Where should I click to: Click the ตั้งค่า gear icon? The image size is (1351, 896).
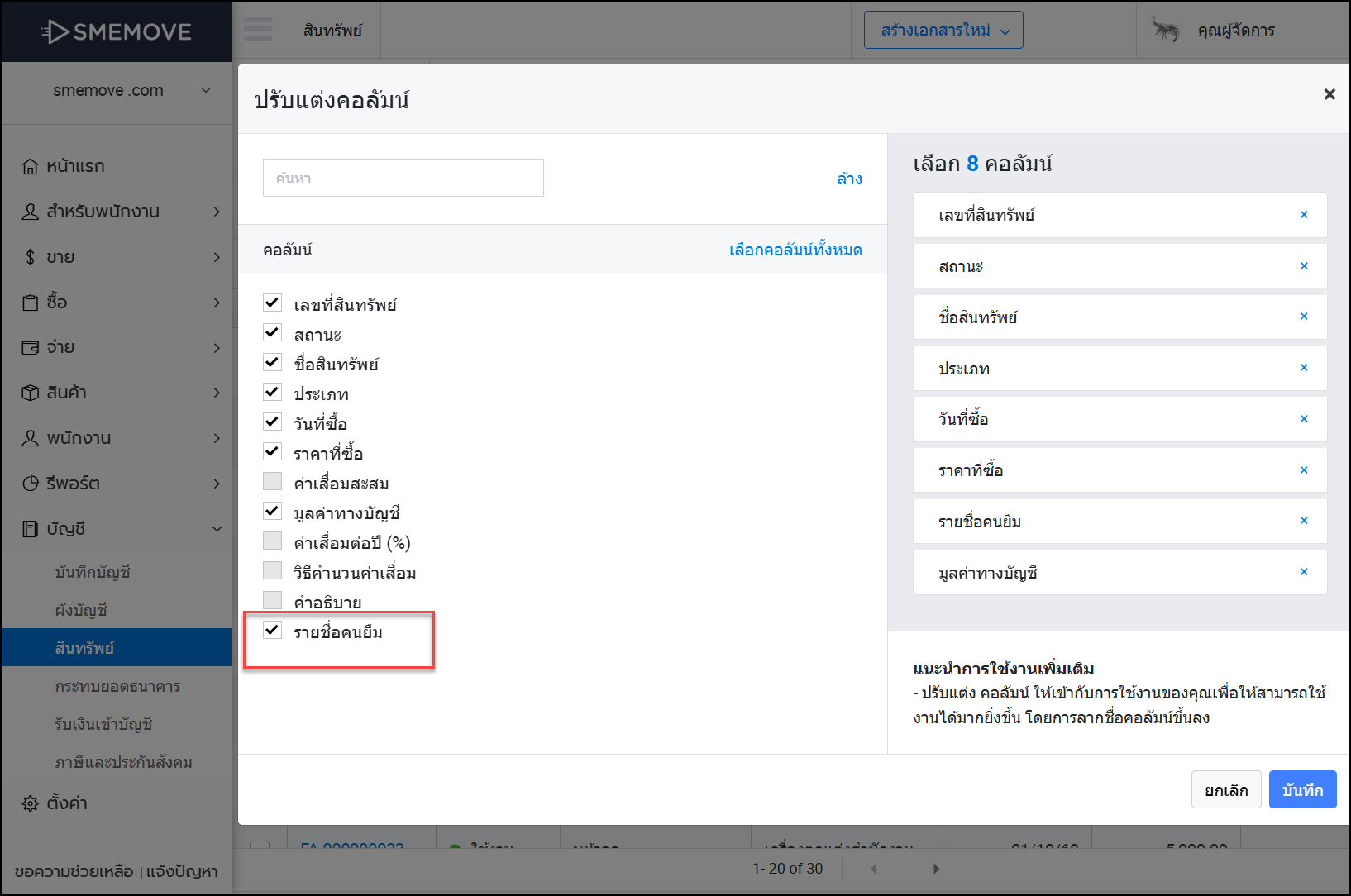[31, 803]
